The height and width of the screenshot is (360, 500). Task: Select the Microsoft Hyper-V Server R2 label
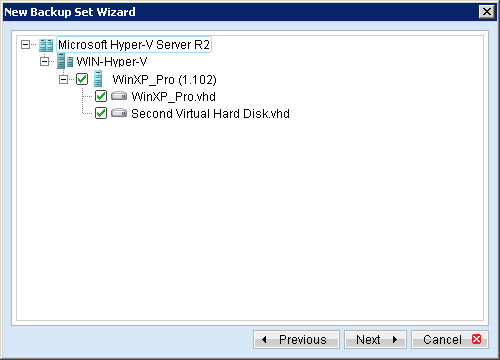(134, 45)
